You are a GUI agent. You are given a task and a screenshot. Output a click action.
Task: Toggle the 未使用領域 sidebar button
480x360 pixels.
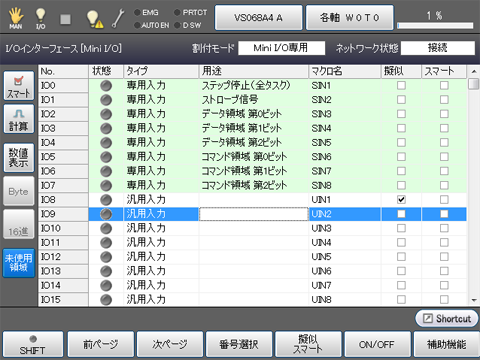point(19,263)
